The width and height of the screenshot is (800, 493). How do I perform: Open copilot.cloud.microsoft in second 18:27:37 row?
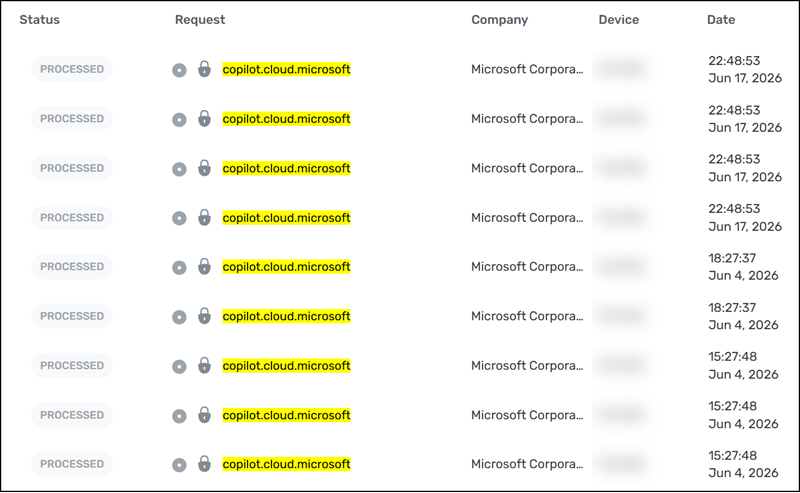click(286, 316)
